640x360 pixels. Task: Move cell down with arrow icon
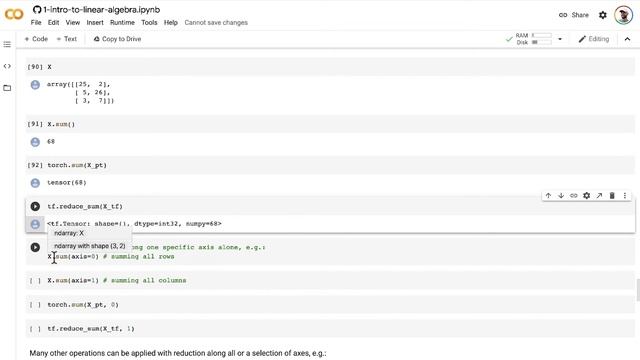pyautogui.click(x=561, y=196)
